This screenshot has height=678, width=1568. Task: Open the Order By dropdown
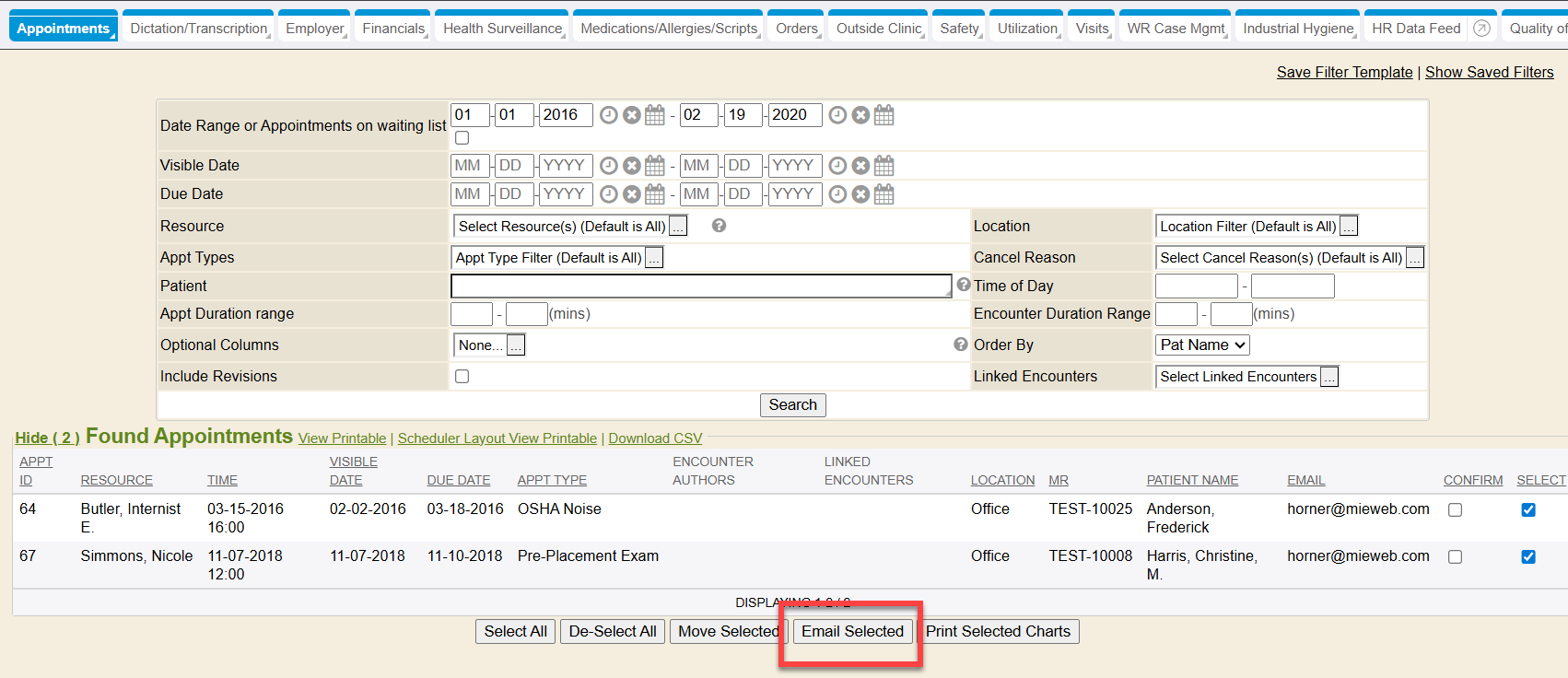[x=1202, y=345]
